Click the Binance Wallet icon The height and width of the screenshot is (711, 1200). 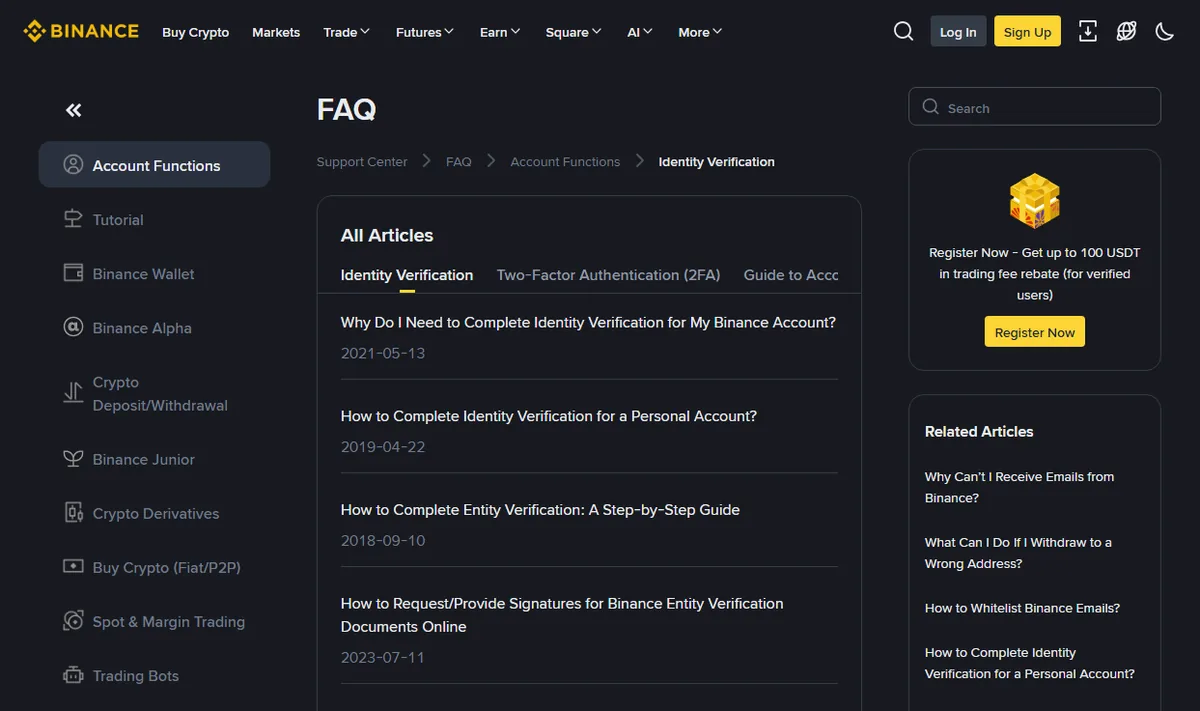tap(73, 273)
